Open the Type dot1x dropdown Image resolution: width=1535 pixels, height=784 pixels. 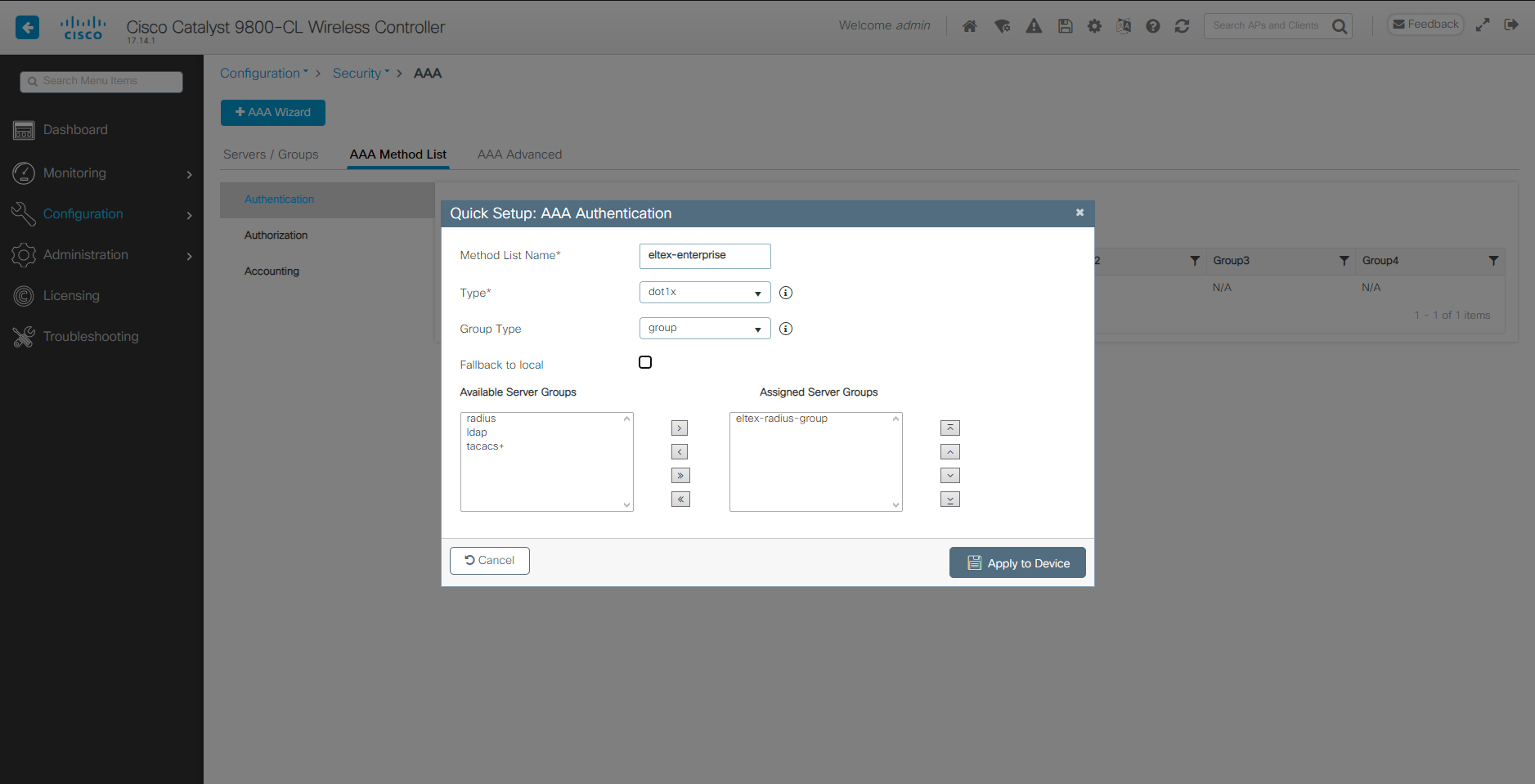click(x=705, y=292)
